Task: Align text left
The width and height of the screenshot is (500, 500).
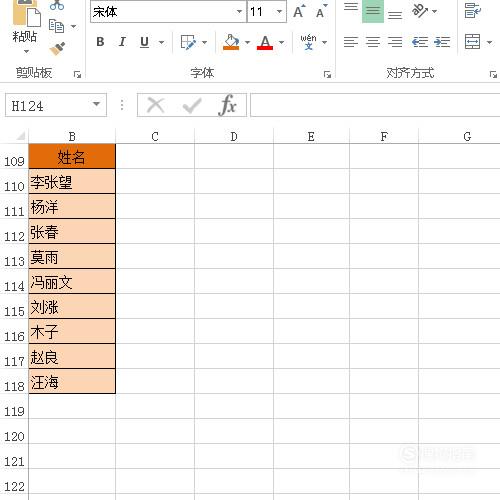Action: (x=351, y=42)
